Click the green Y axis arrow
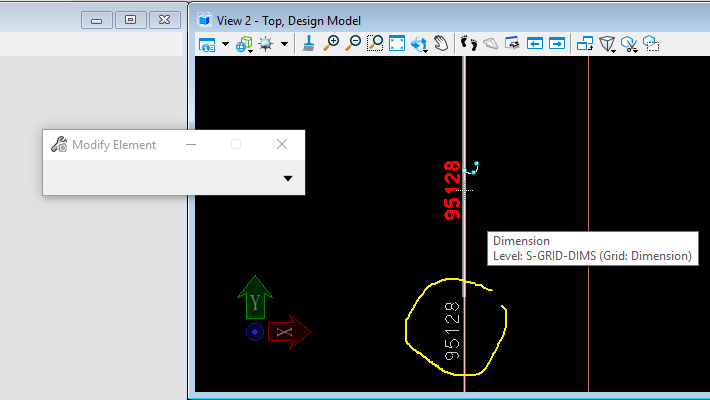This screenshot has width=710, height=400. point(255,297)
